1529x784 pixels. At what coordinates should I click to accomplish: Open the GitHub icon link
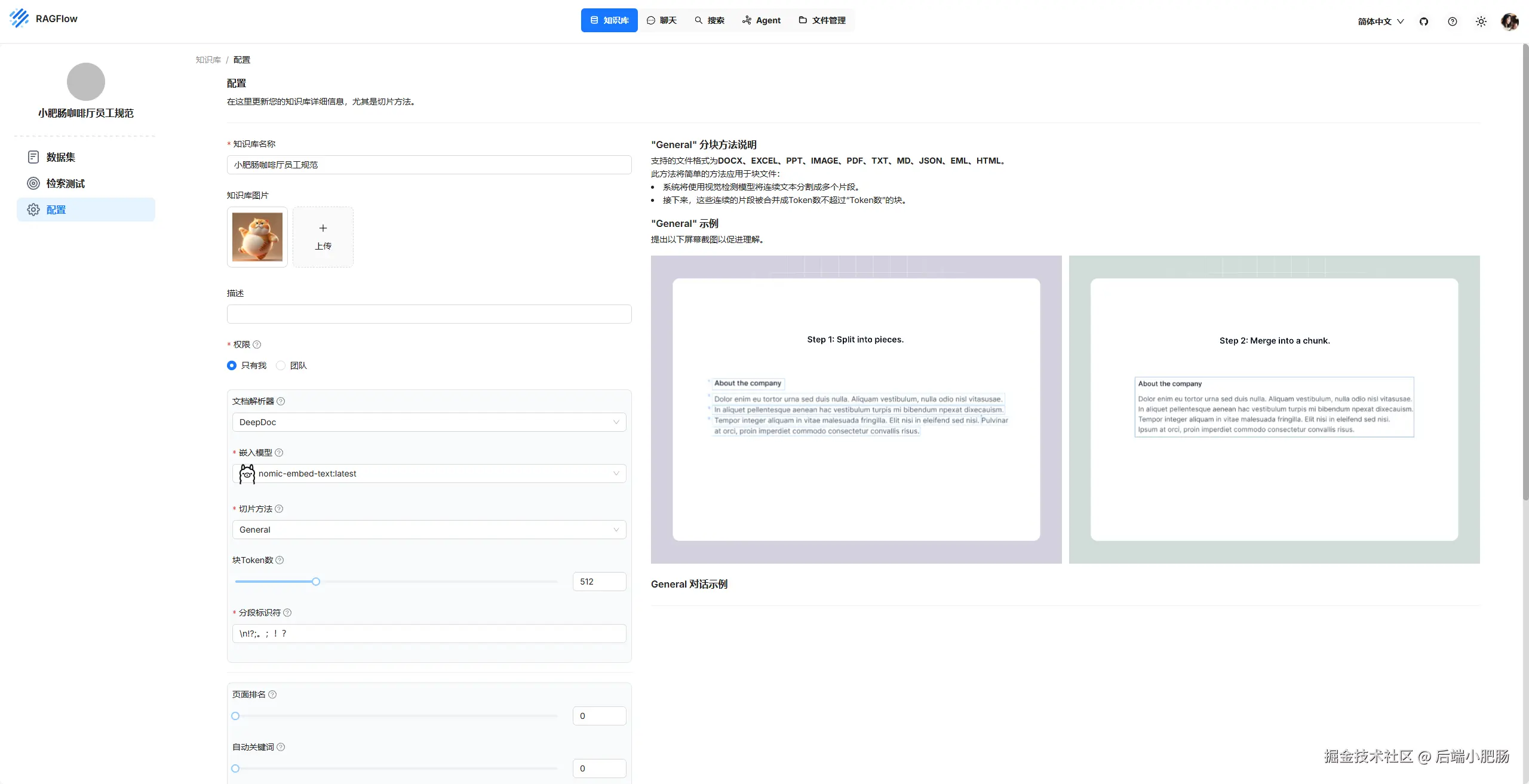pyautogui.click(x=1424, y=21)
